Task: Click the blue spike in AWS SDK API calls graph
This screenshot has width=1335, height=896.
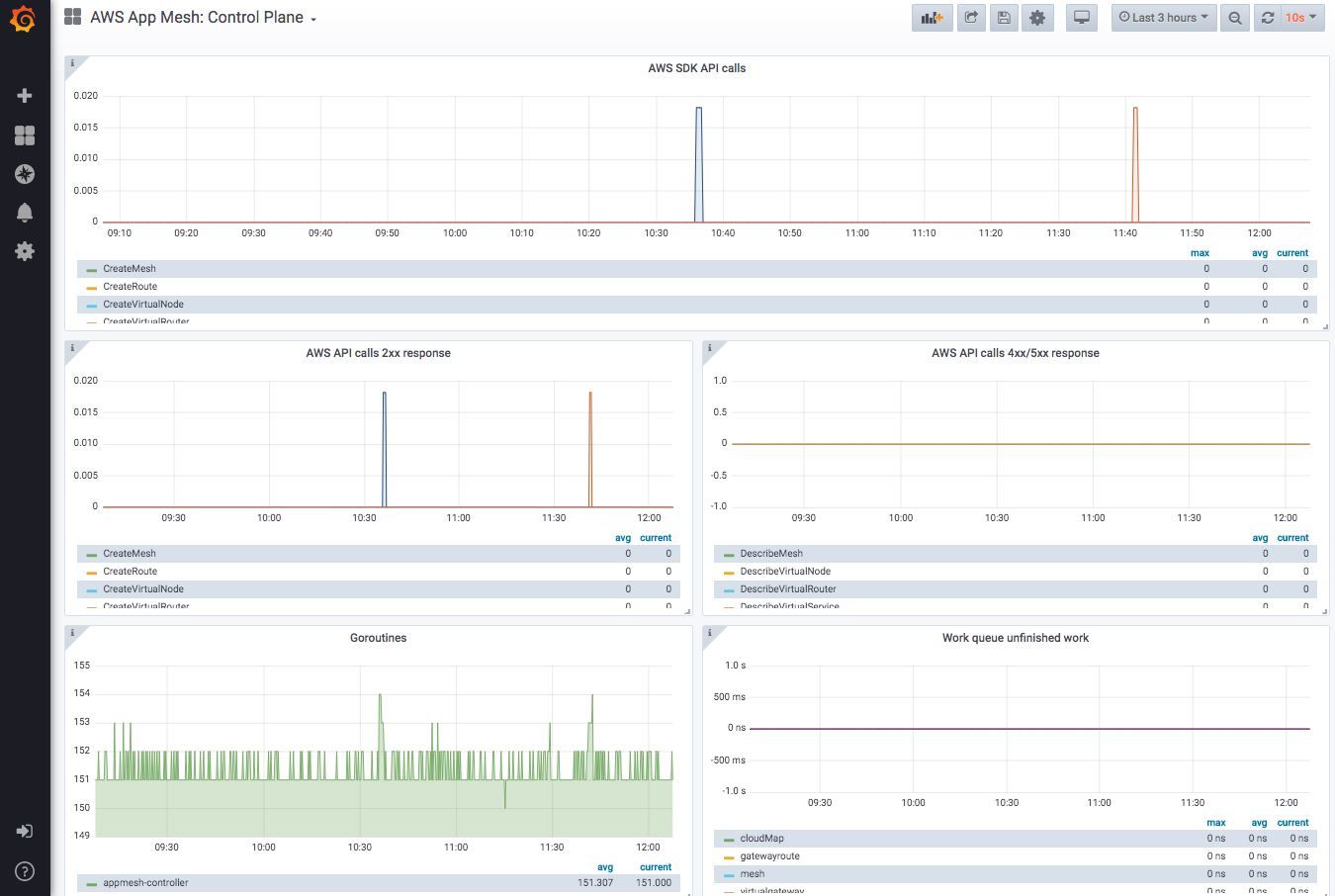Action: point(698,163)
